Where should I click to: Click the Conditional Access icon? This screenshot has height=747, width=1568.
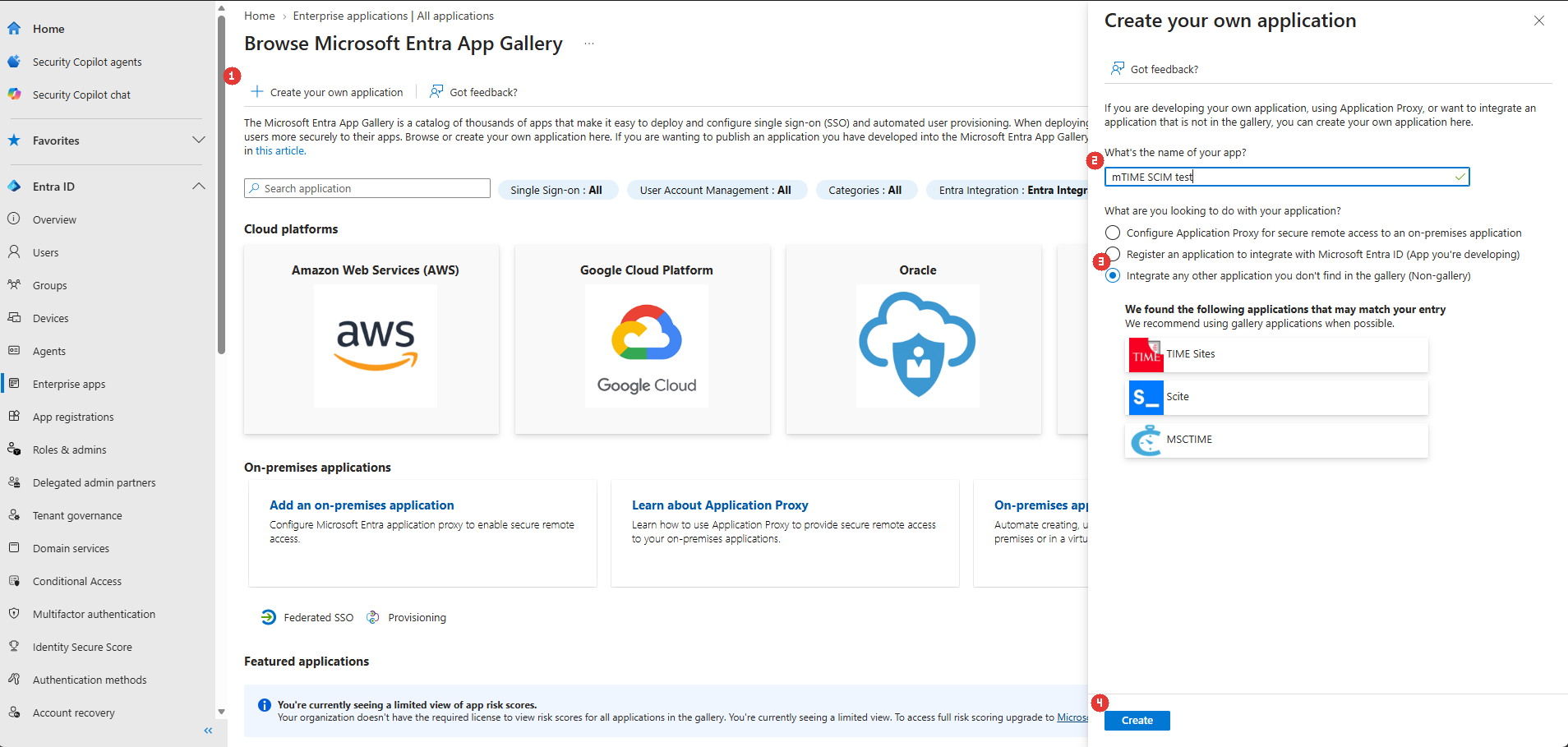[x=14, y=581]
